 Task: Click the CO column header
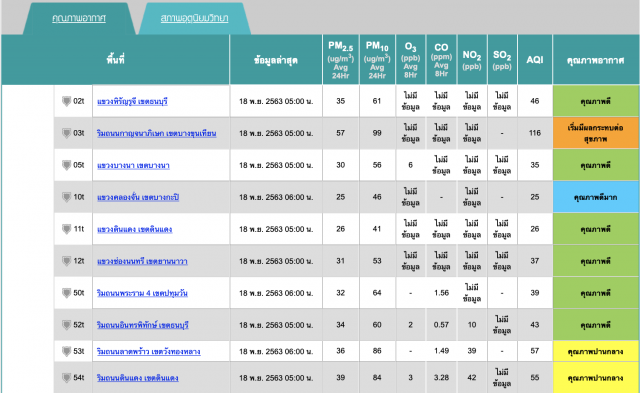coord(441,60)
